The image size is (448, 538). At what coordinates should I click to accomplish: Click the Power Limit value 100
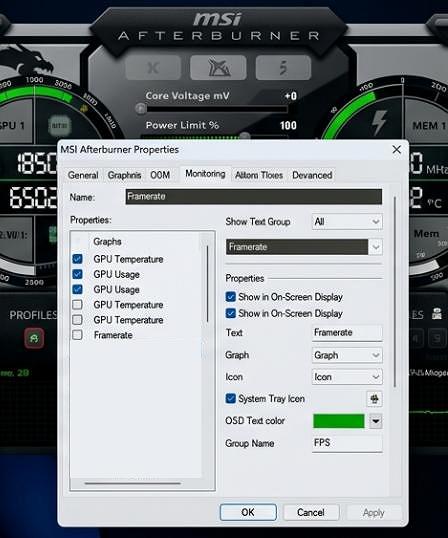288,125
